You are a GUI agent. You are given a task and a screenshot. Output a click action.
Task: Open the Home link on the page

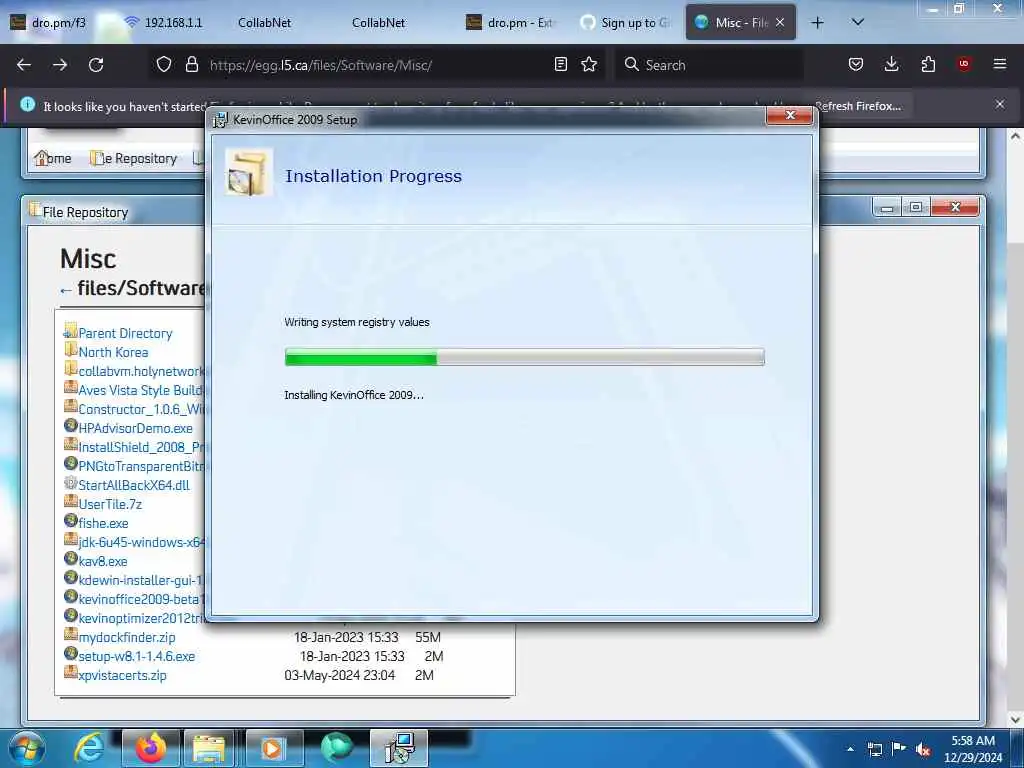coord(53,158)
